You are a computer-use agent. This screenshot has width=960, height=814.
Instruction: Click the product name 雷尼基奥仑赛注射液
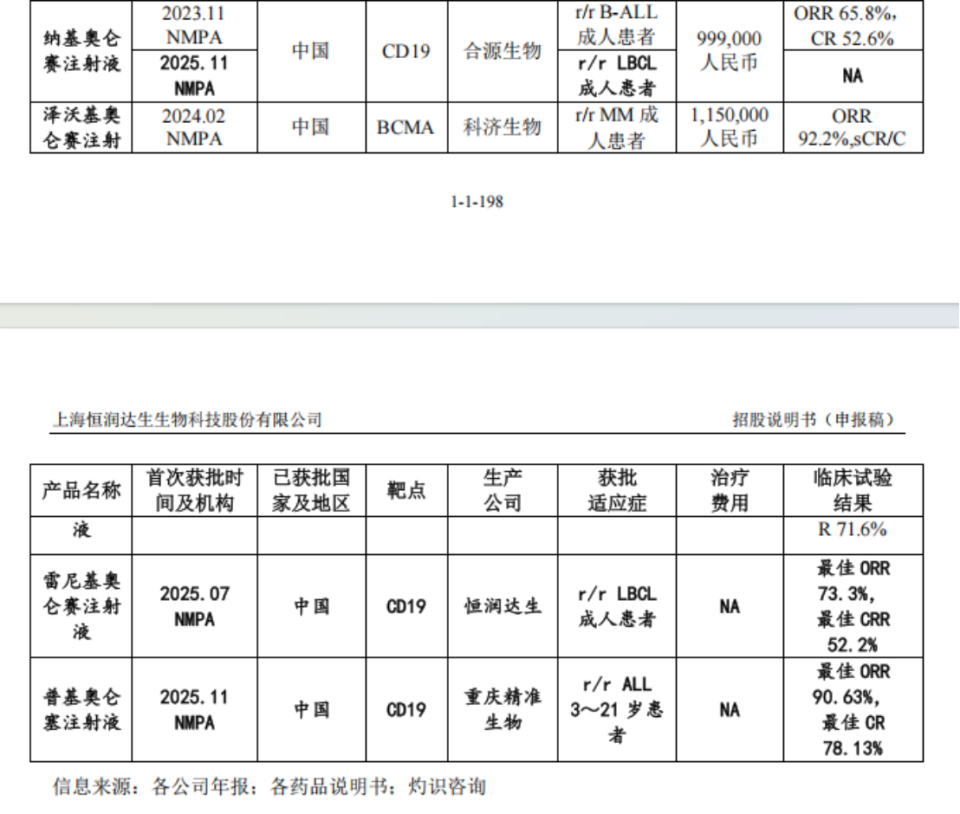click(81, 606)
